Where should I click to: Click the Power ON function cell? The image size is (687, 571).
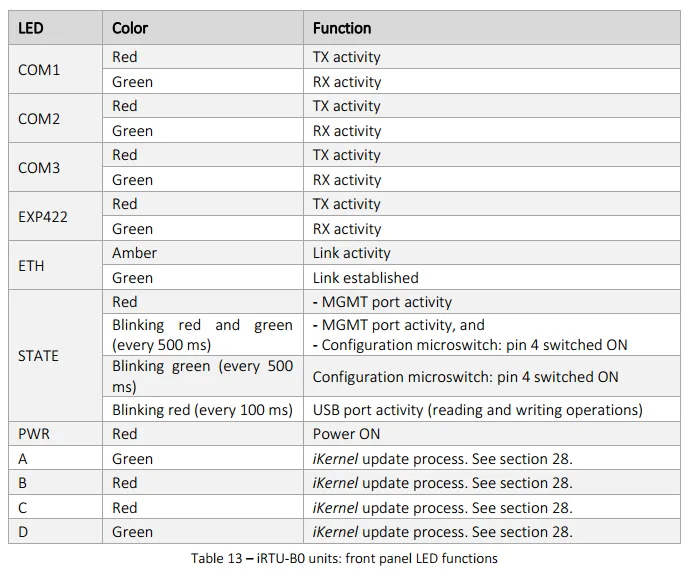coord(492,434)
